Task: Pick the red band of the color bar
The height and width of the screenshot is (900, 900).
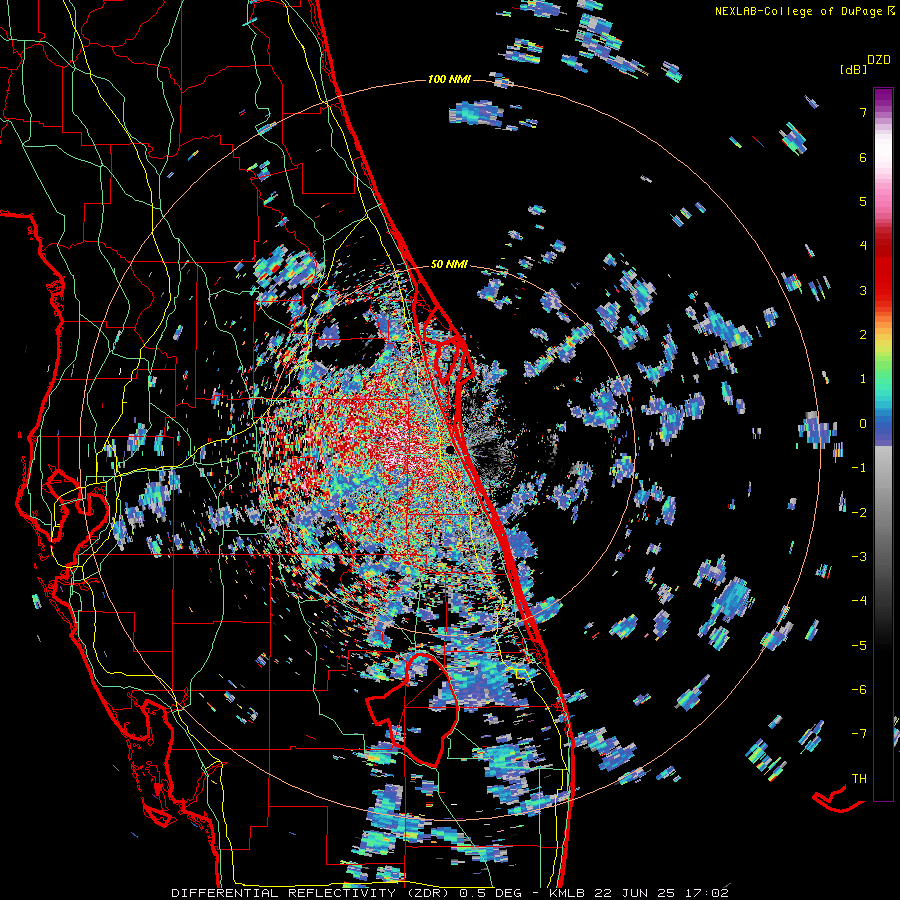Action: [x=883, y=270]
